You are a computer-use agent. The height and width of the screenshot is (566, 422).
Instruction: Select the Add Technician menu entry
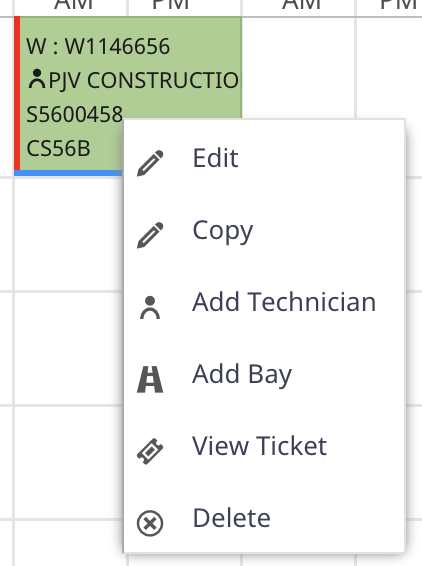pos(264,302)
